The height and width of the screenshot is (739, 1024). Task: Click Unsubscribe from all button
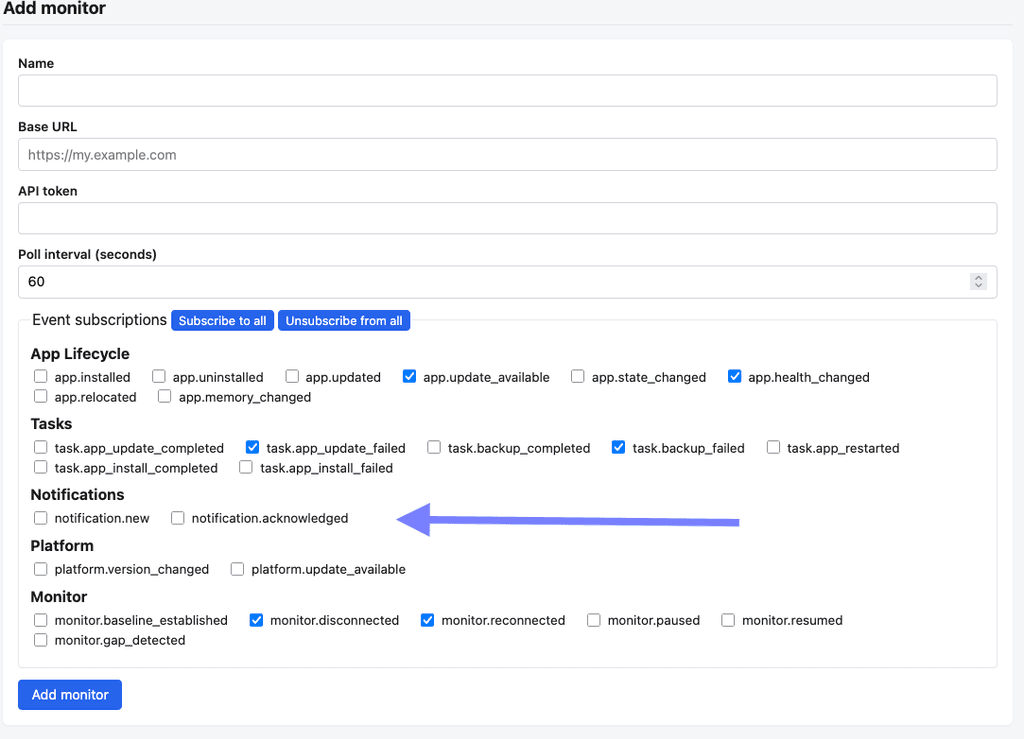[344, 321]
